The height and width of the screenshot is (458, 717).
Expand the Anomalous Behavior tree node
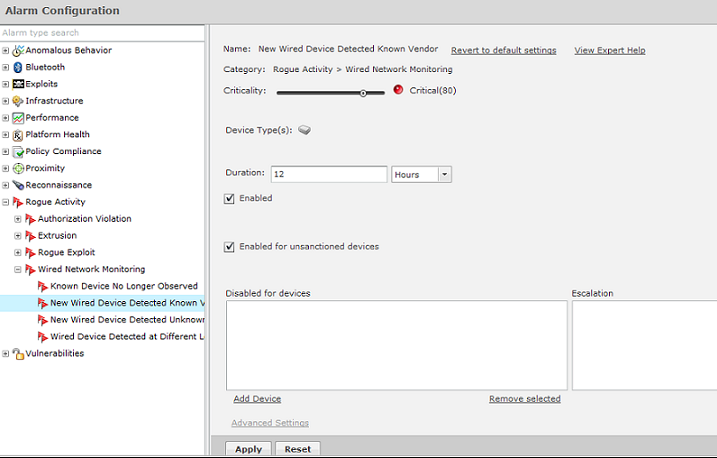(x=5, y=51)
